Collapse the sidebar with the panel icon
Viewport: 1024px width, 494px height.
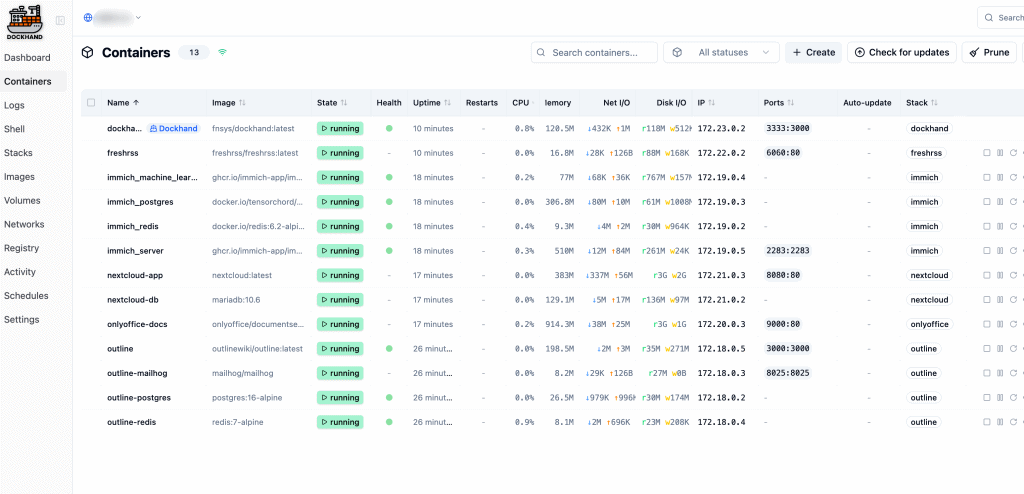point(60,21)
